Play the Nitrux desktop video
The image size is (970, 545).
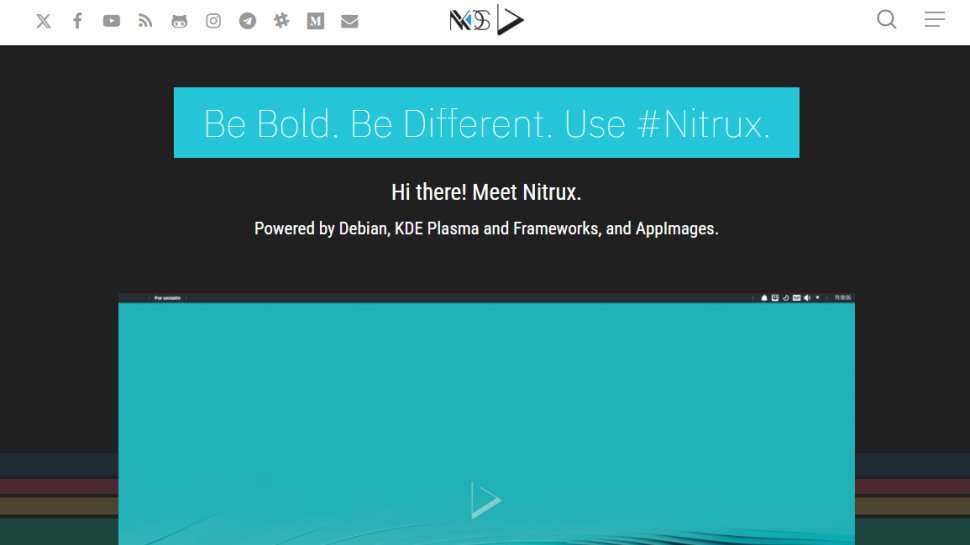(x=486, y=500)
